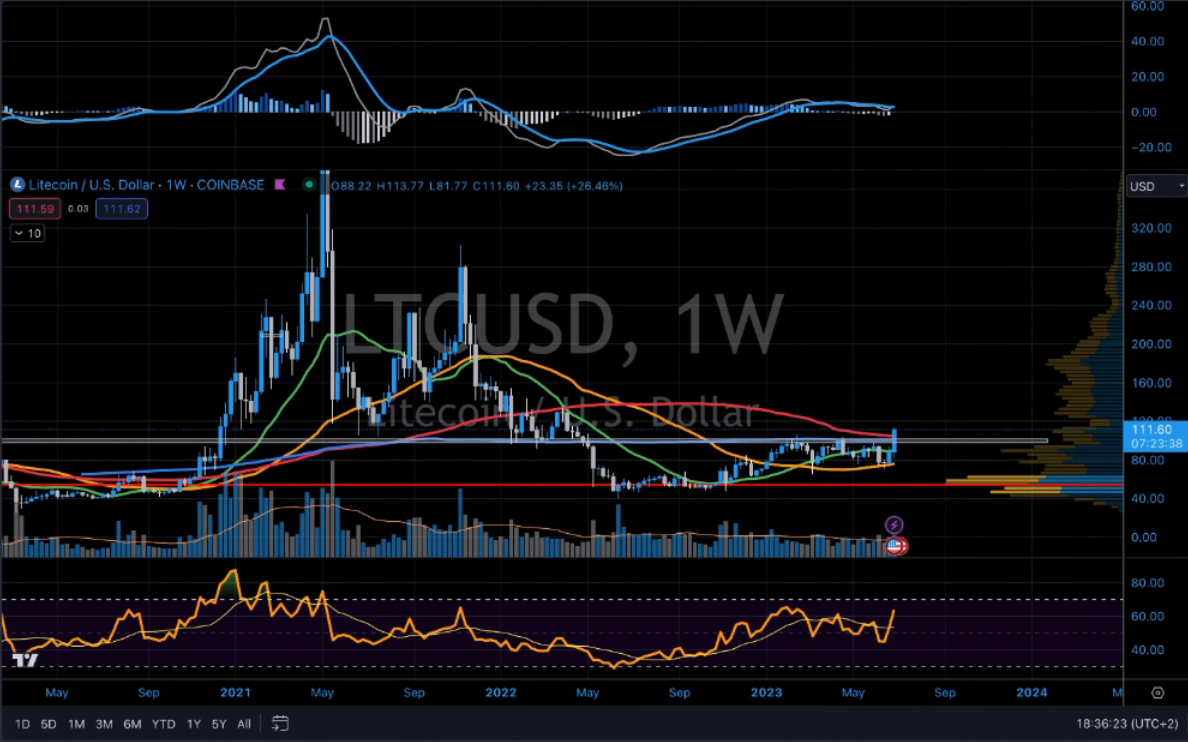Click the TradingView logo in the bottom-left corner

click(26, 661)
